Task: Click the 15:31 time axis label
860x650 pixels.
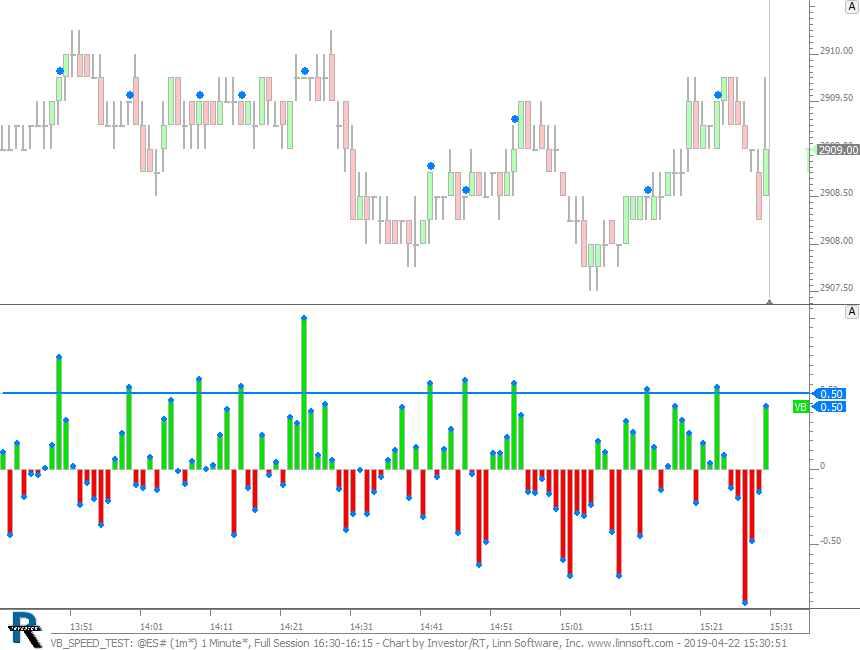Action: point(780,627)
